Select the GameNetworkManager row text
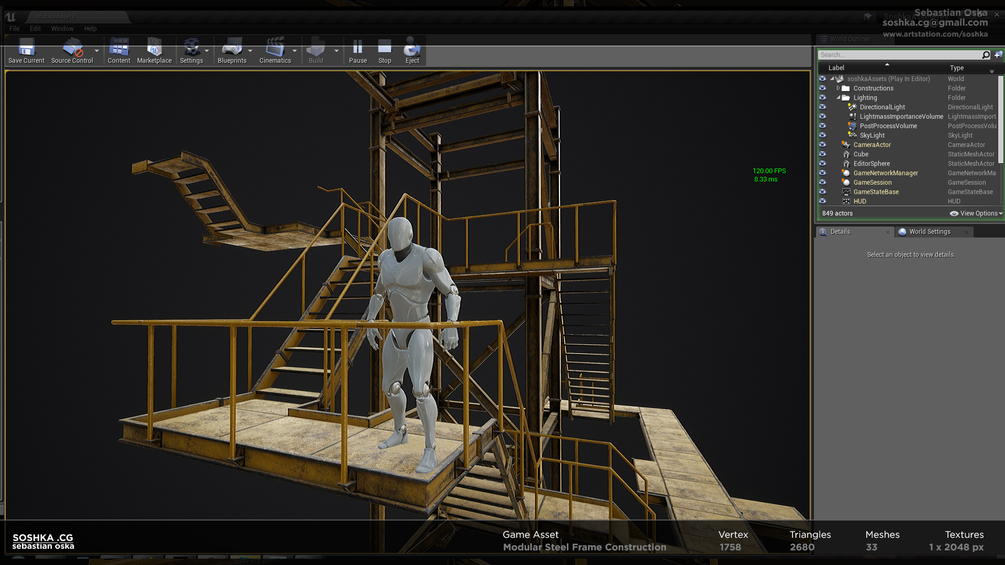The width and height of the screenshot is (1005, 565). [885, 173]
